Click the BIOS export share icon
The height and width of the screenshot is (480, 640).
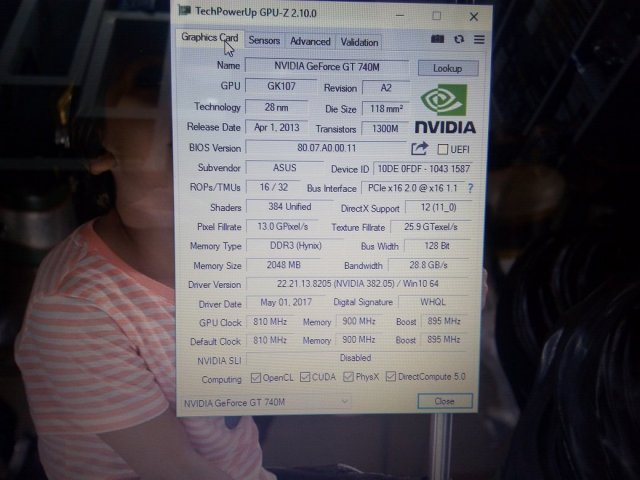coord(419,148)
